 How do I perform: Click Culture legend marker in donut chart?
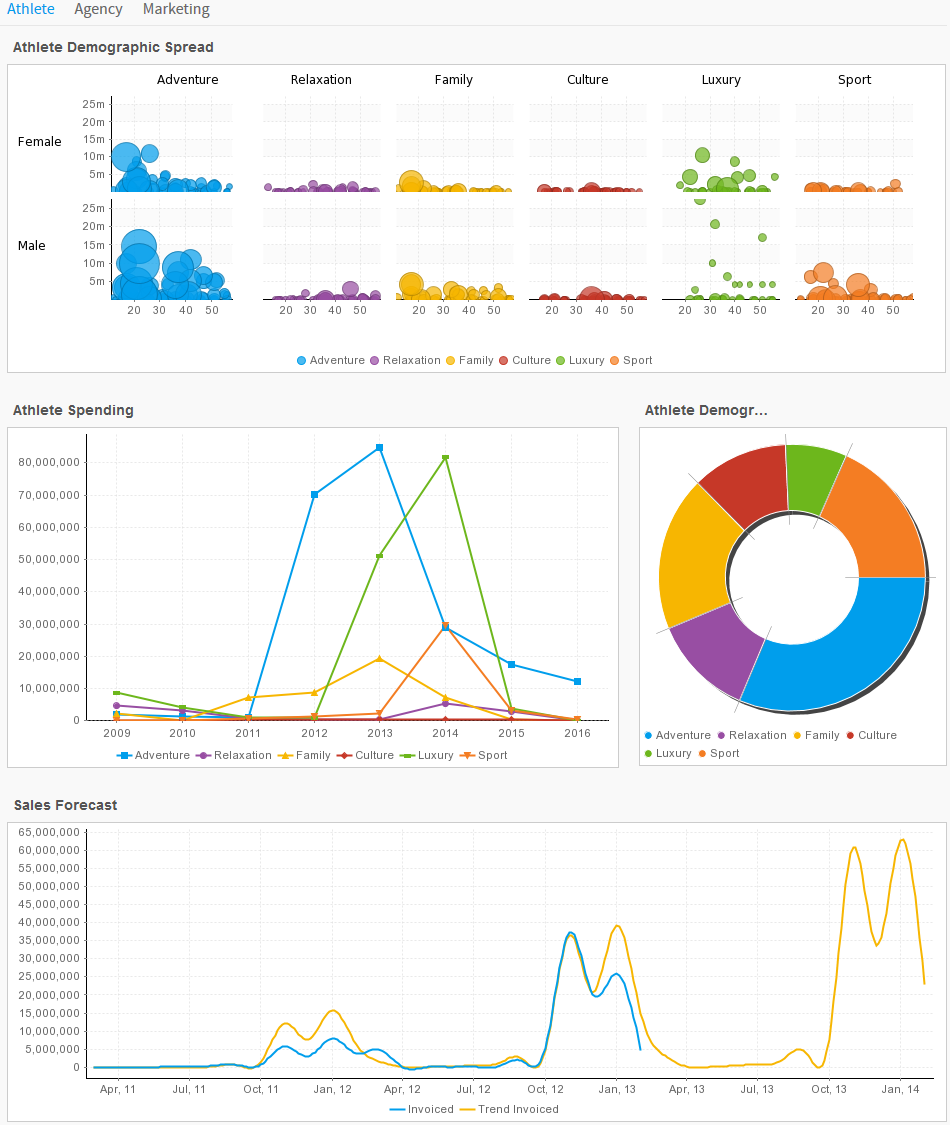coord(851,735)
